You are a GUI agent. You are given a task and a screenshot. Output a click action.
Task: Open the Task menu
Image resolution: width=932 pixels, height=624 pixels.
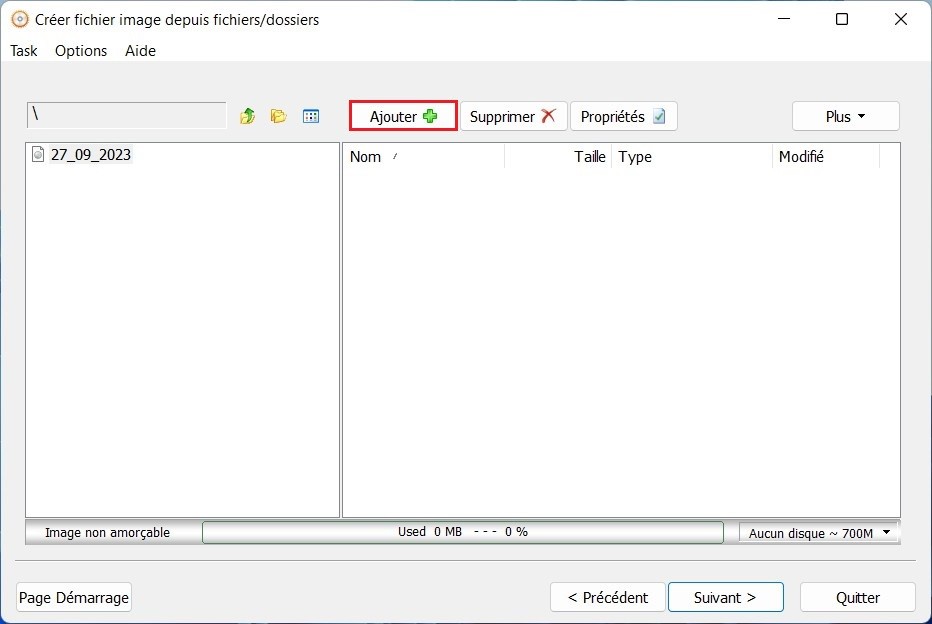(23, 51)
